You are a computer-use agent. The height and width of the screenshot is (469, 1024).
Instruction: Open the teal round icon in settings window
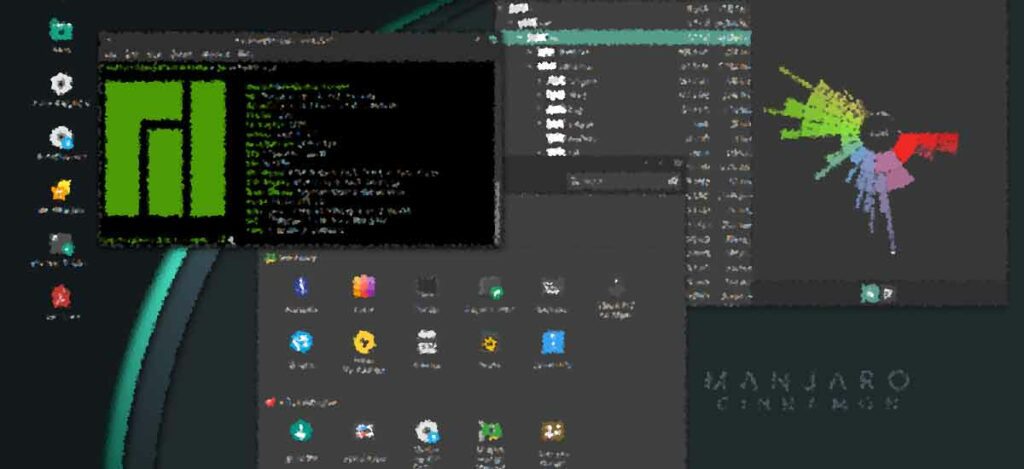tap(301, 430)
